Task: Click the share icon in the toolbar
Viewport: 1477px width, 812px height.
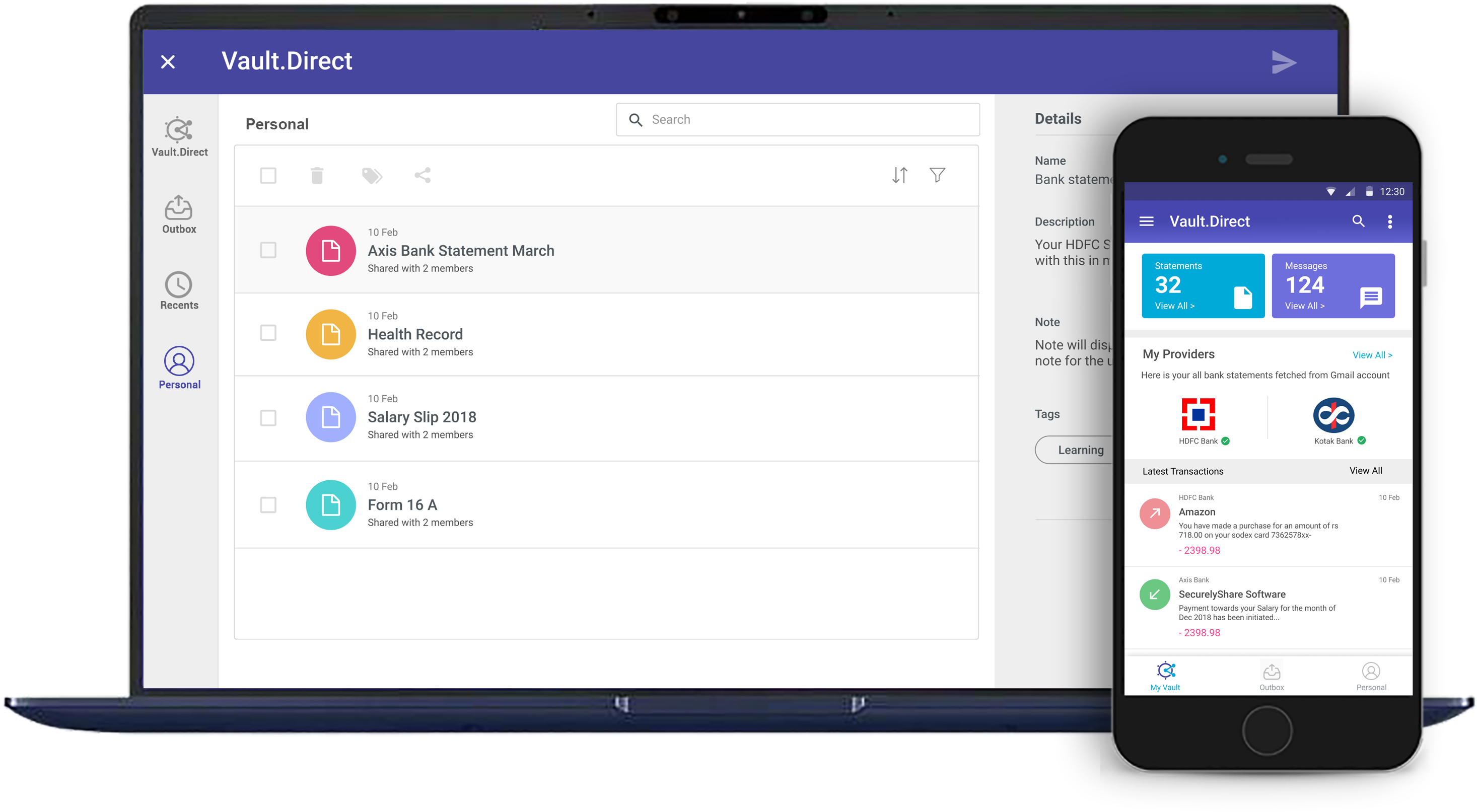Action: click(423, 175)
